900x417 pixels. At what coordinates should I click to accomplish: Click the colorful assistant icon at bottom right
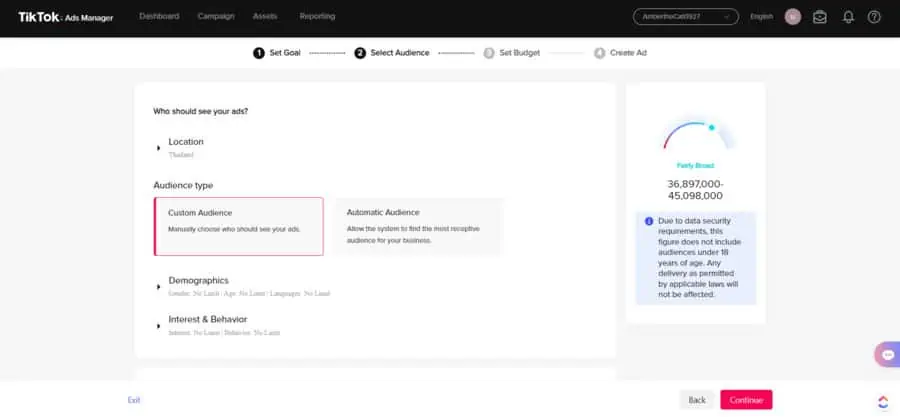pyautogui.click(x=883, y=401)
